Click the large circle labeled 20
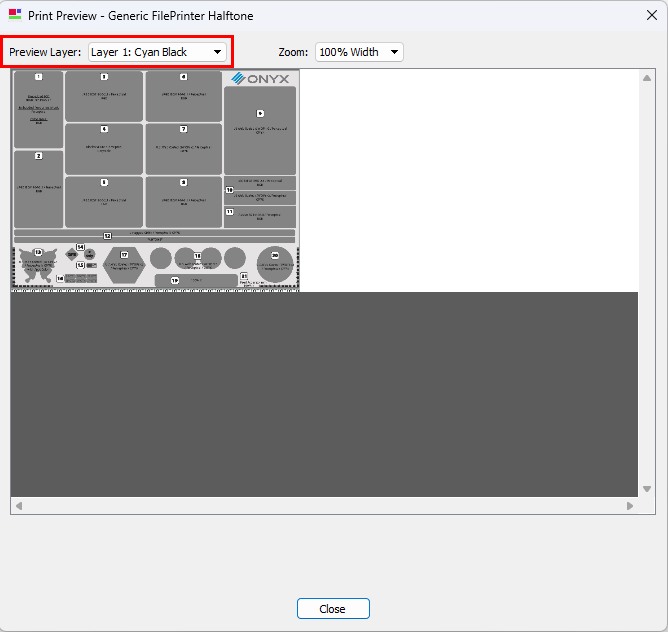This screenshot has height=632, width=668. (x=274, y=263)
